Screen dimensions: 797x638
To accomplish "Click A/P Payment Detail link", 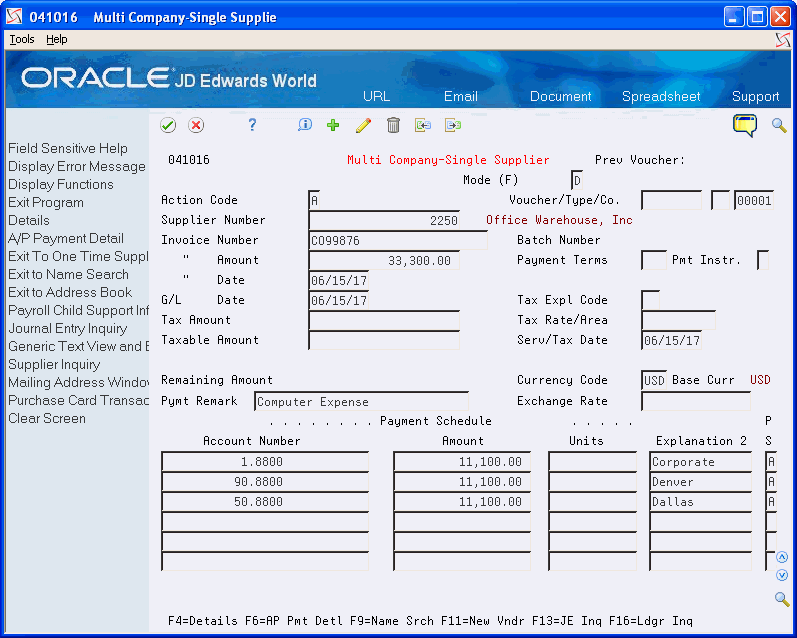I will pyautogui.click(x=66, y=238).
